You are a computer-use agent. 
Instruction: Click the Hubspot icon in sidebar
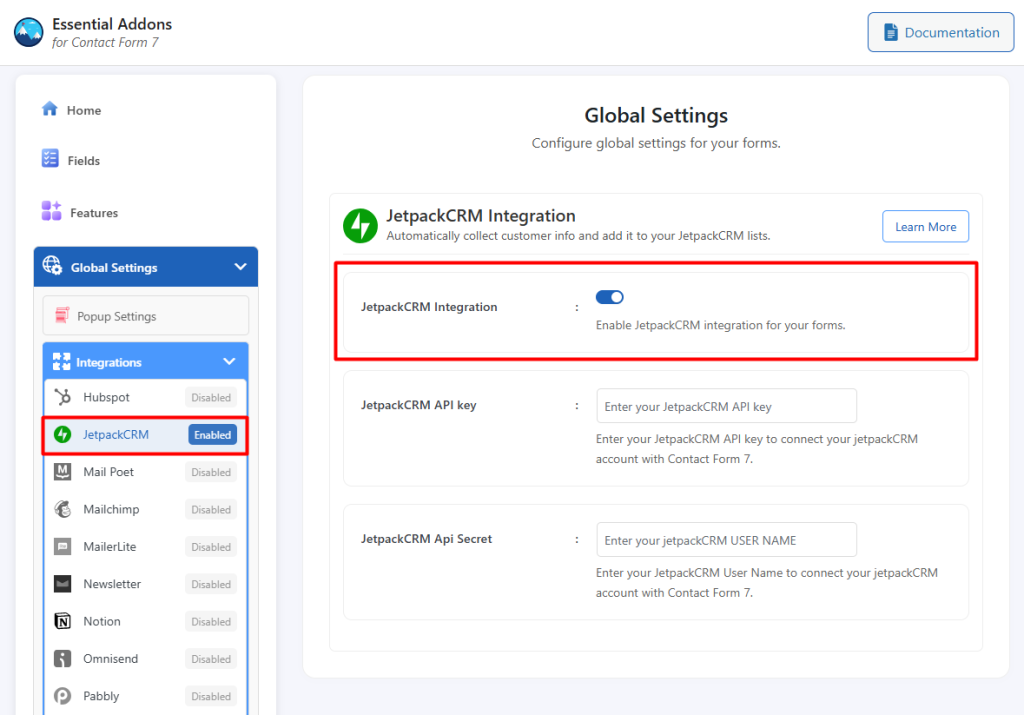(x=63, y=397)
